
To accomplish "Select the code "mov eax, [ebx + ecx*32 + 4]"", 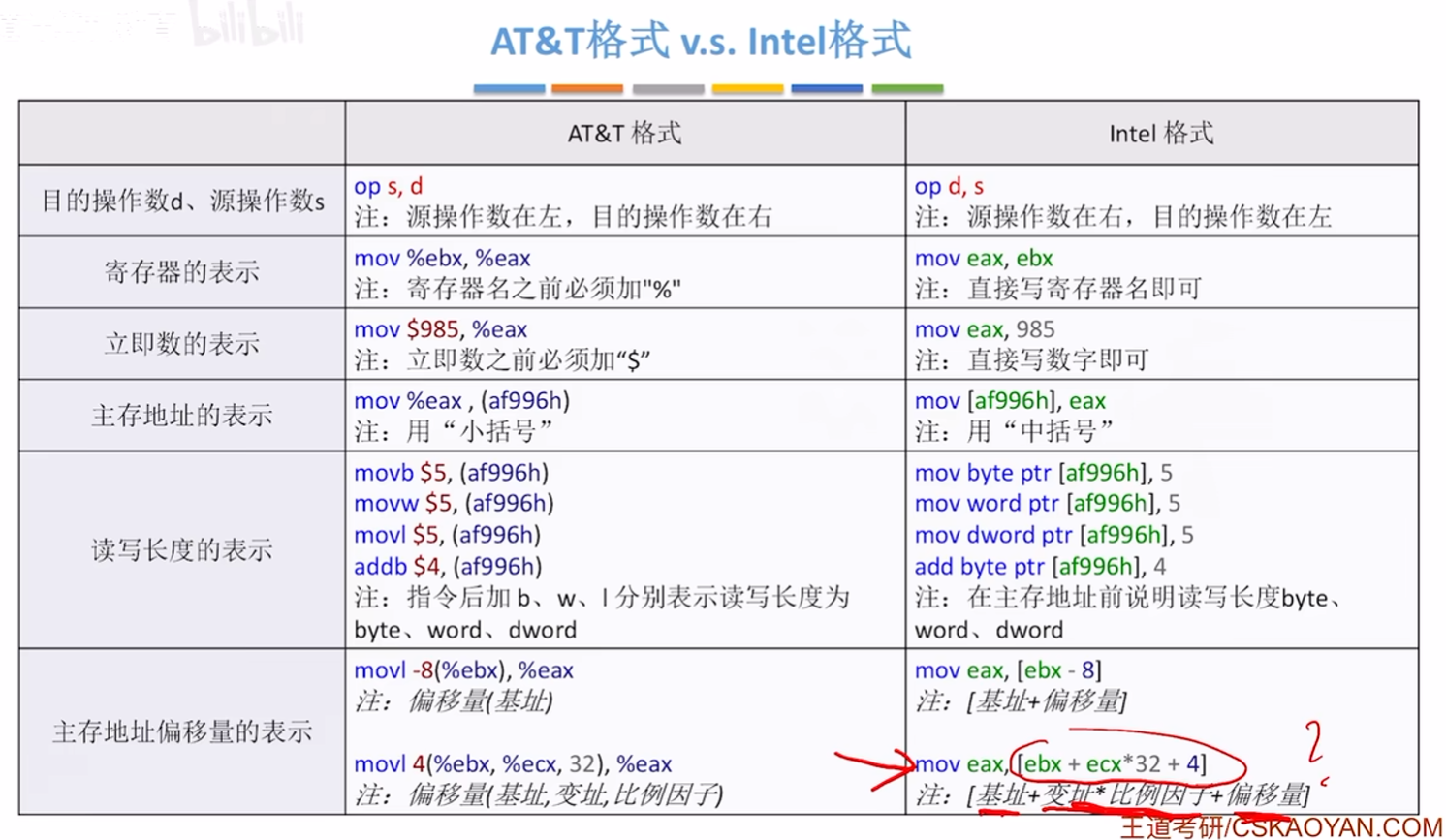I will tap(1061, 764).
